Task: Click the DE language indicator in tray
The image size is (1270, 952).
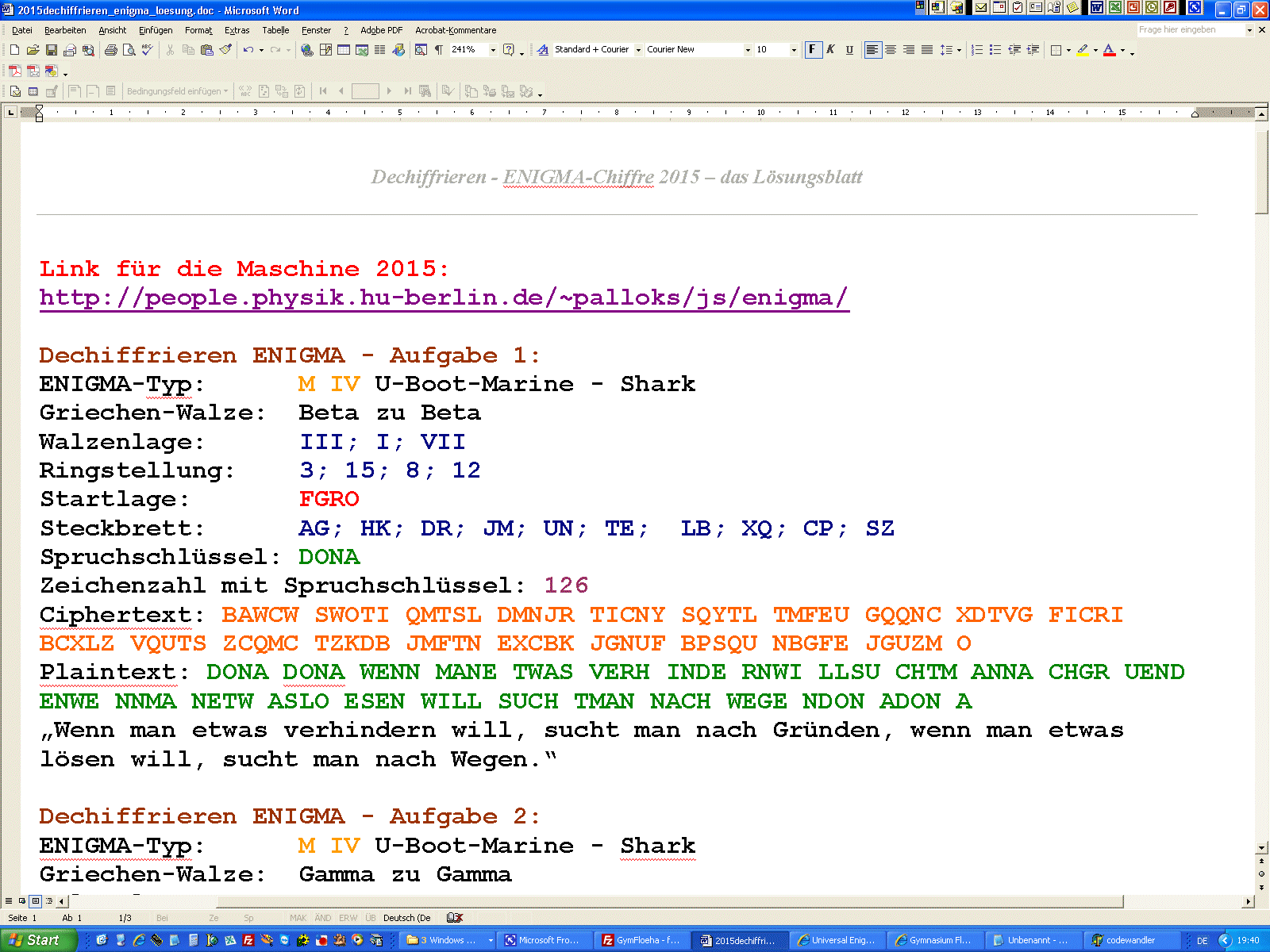Action: pyautogui.click(x=1202, y=941)
